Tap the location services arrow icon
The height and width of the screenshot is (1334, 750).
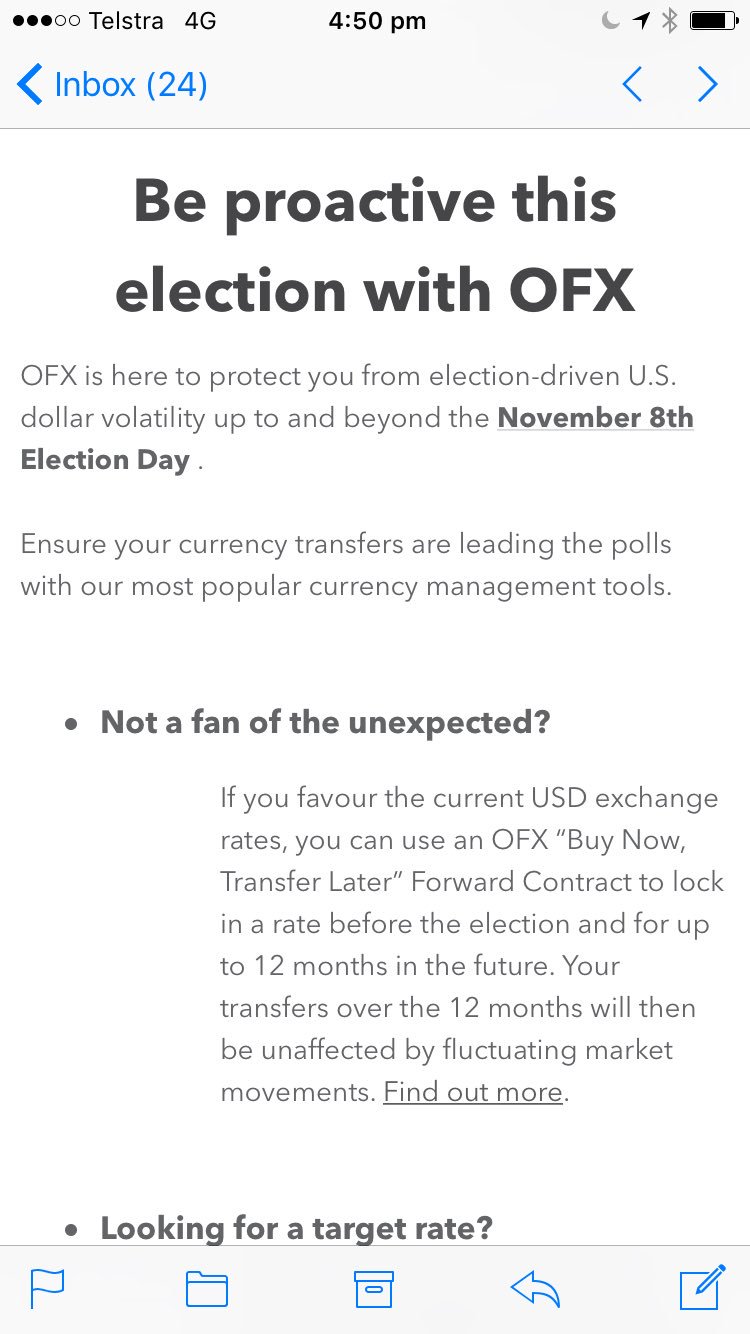pos(641,21)
